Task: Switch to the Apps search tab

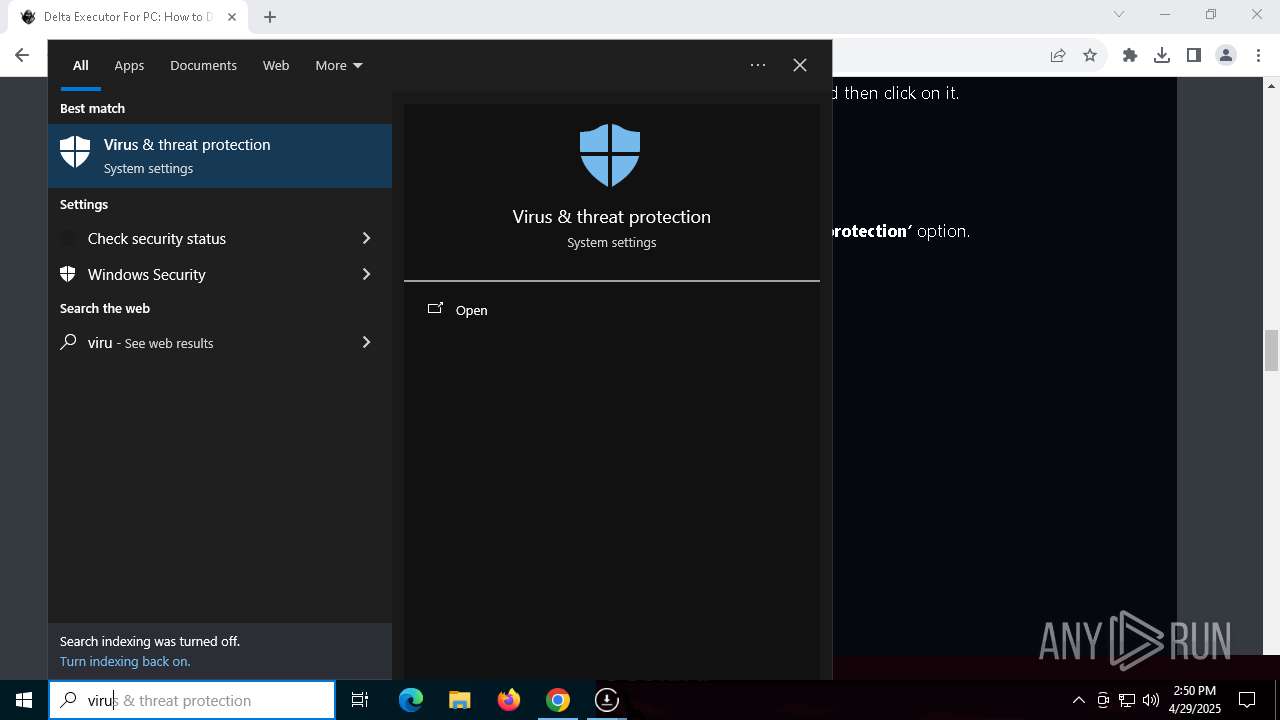Action: 129,65
